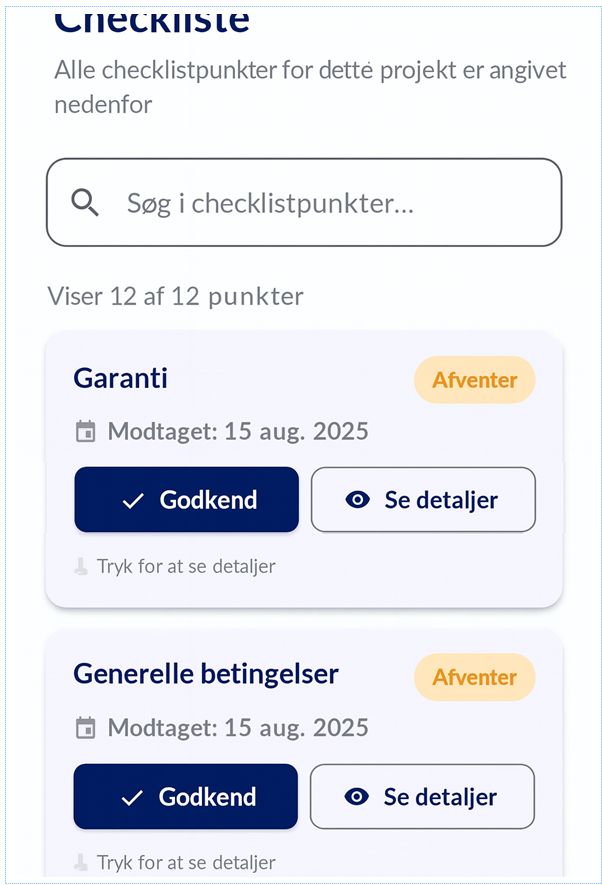
Task: Click the eye icon in Garanti's details button
Action: click(357, 500)
